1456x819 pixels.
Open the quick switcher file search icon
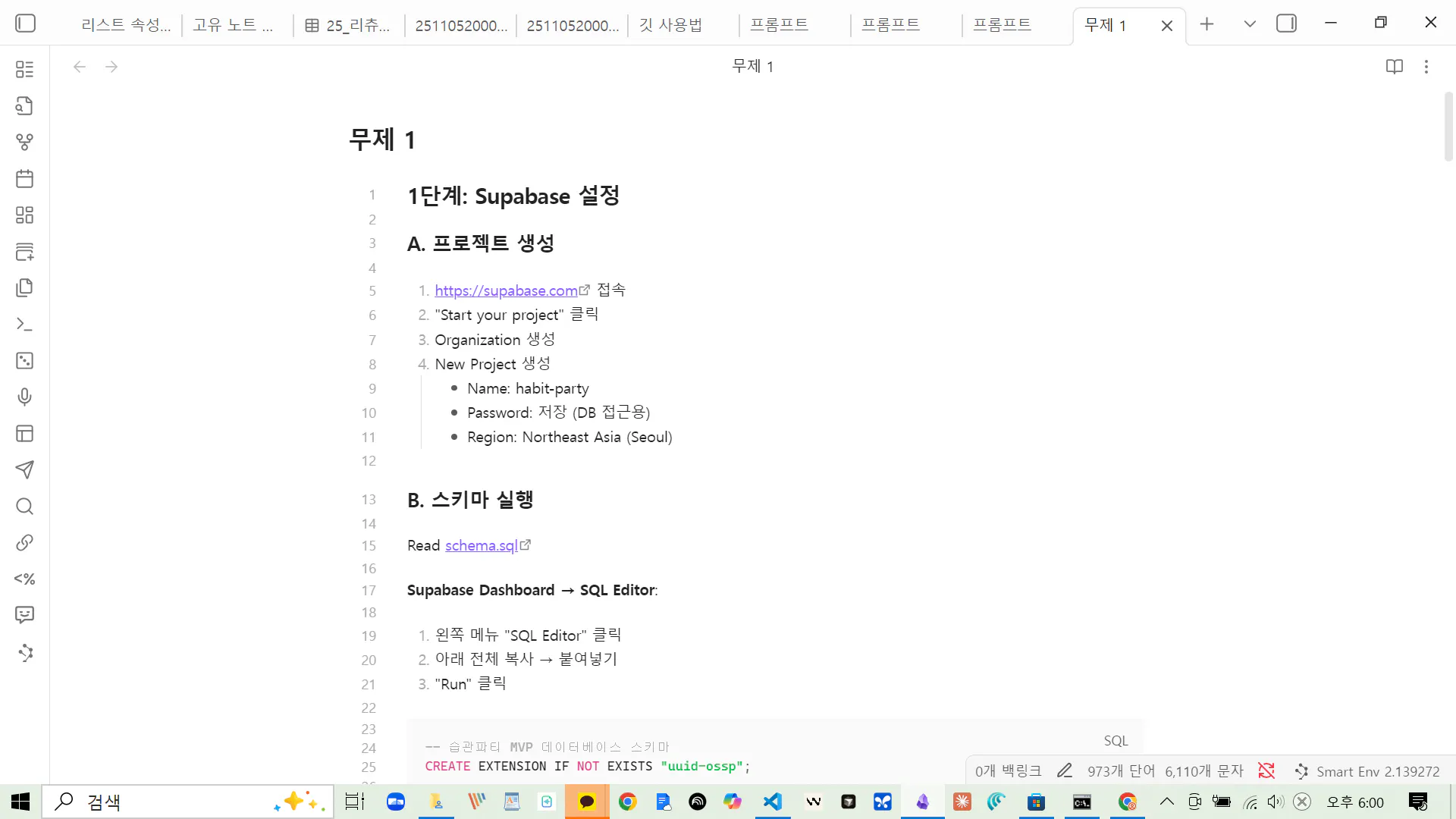(x=24, y=105)
